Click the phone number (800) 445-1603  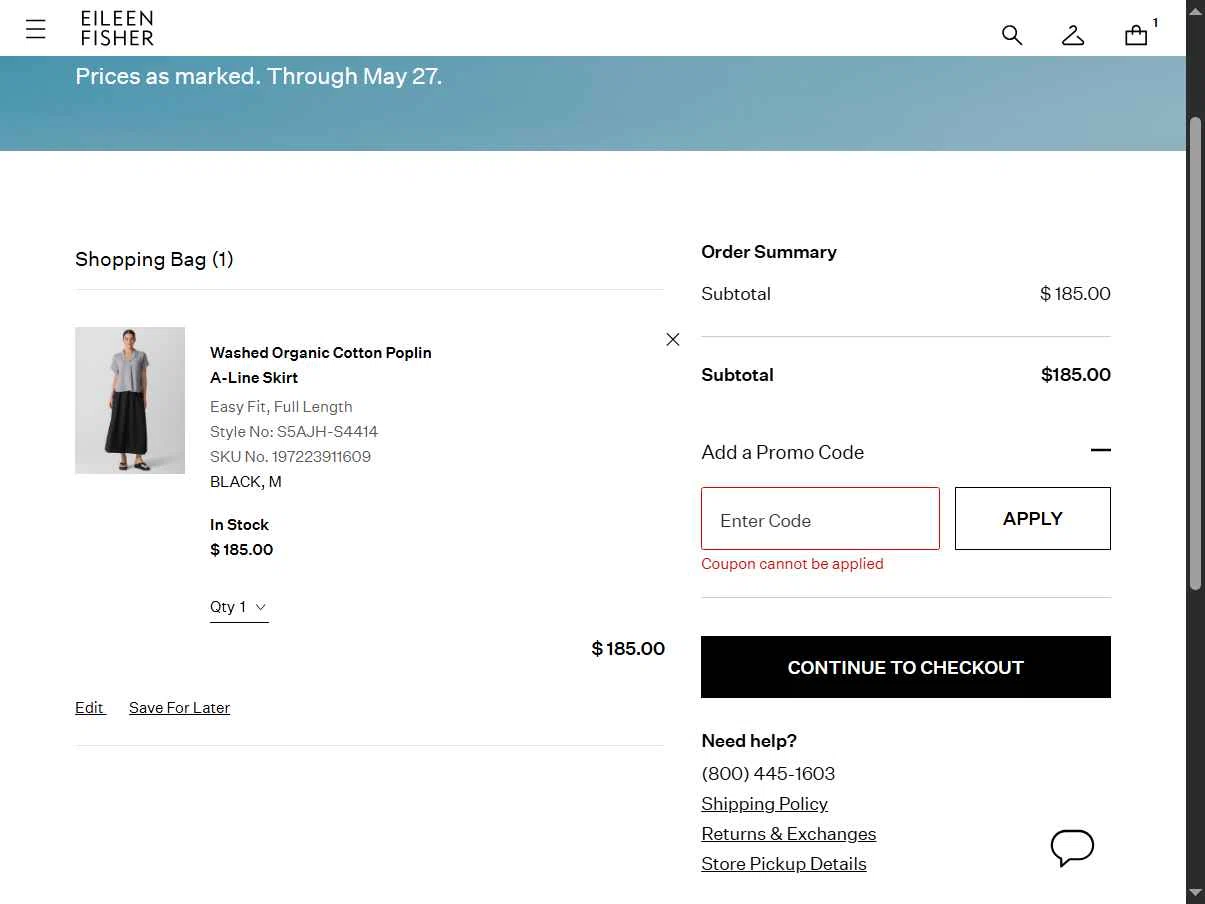(768, 774)
